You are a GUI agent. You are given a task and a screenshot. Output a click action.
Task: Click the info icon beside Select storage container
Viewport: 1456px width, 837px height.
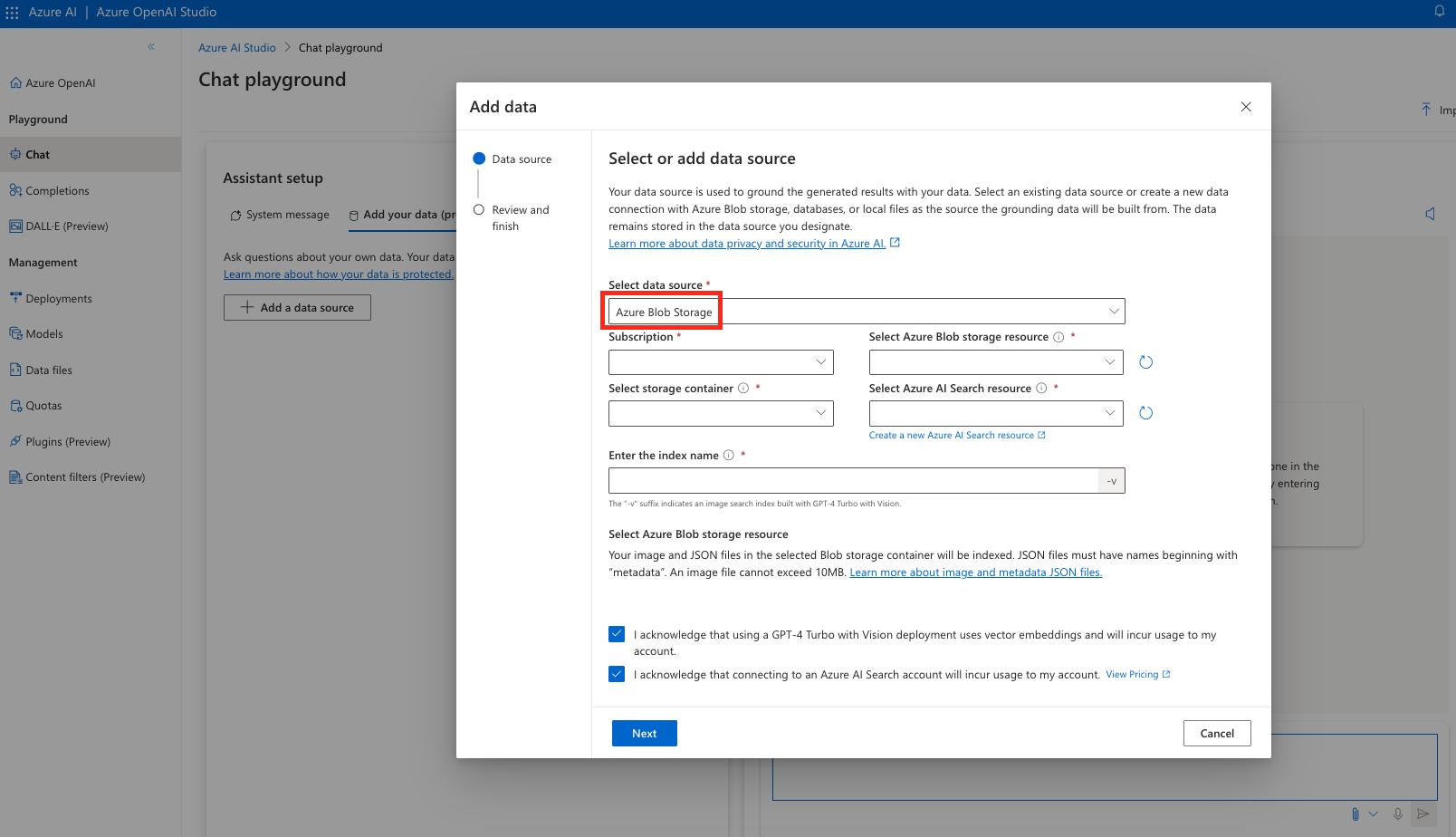(x=743, y=389)
